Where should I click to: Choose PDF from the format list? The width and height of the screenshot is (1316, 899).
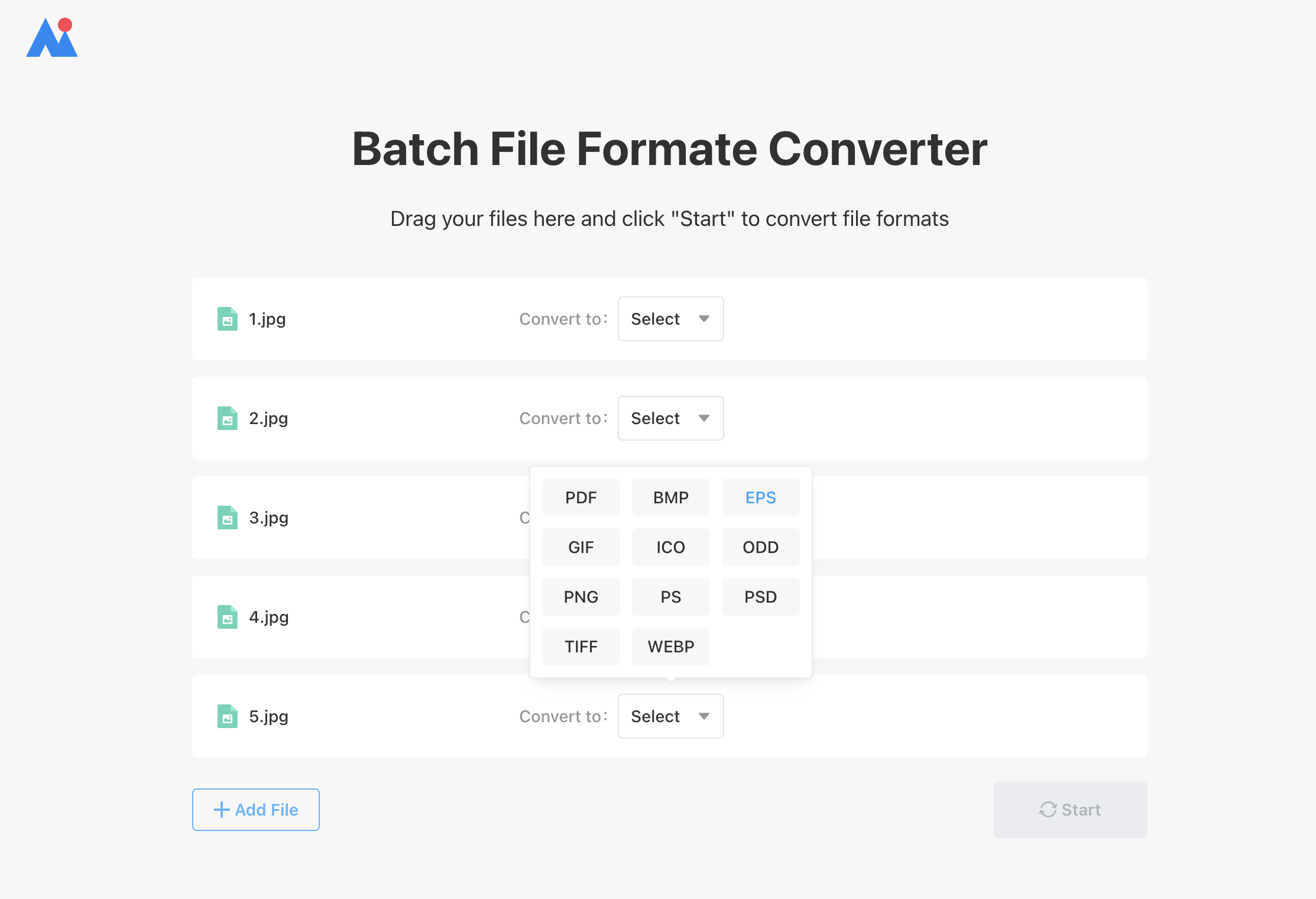point(581,497)
